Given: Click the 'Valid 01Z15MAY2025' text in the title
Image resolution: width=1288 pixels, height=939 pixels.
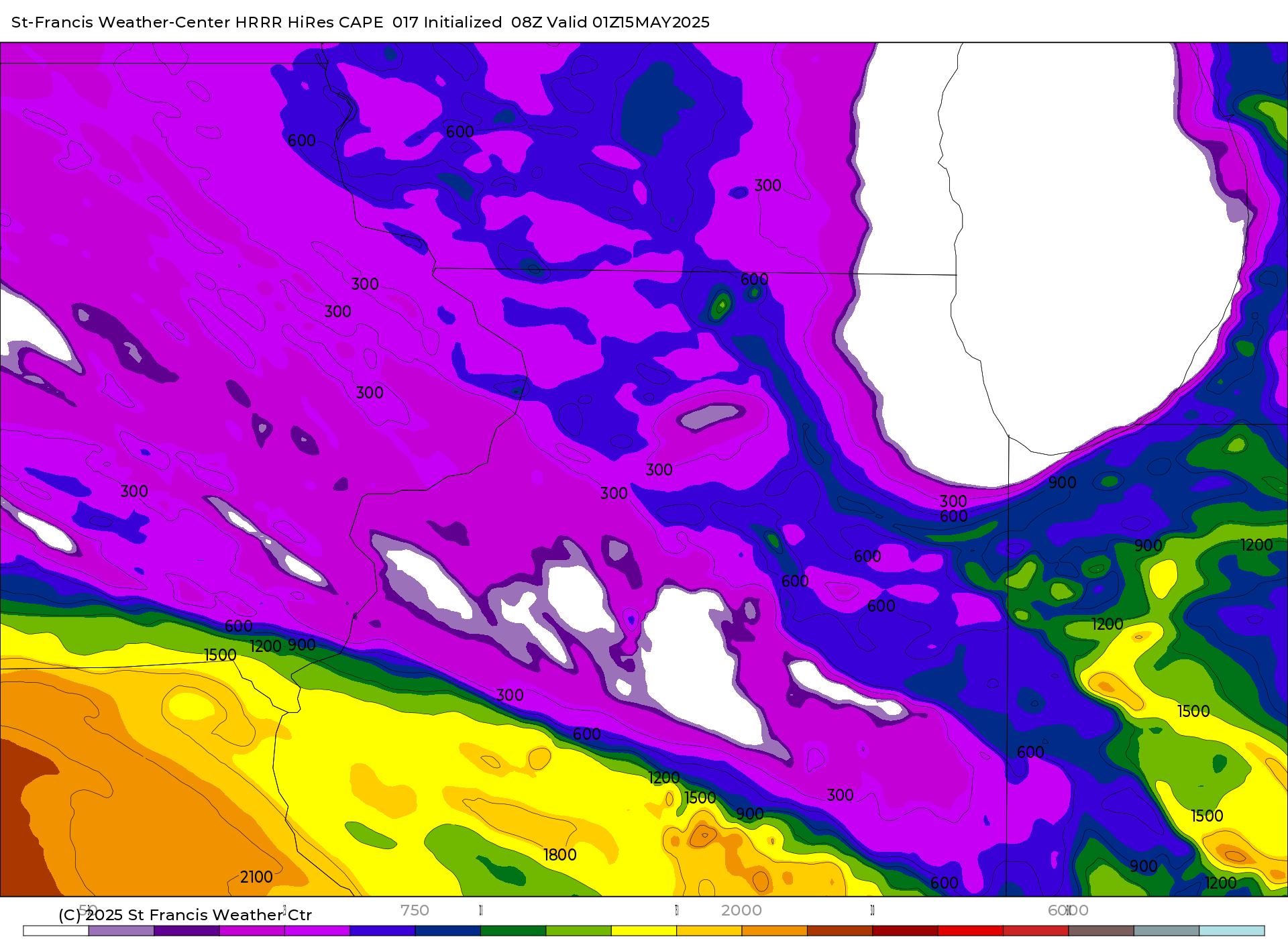Looking at the screenshot, I should click(x=628, y=22).
